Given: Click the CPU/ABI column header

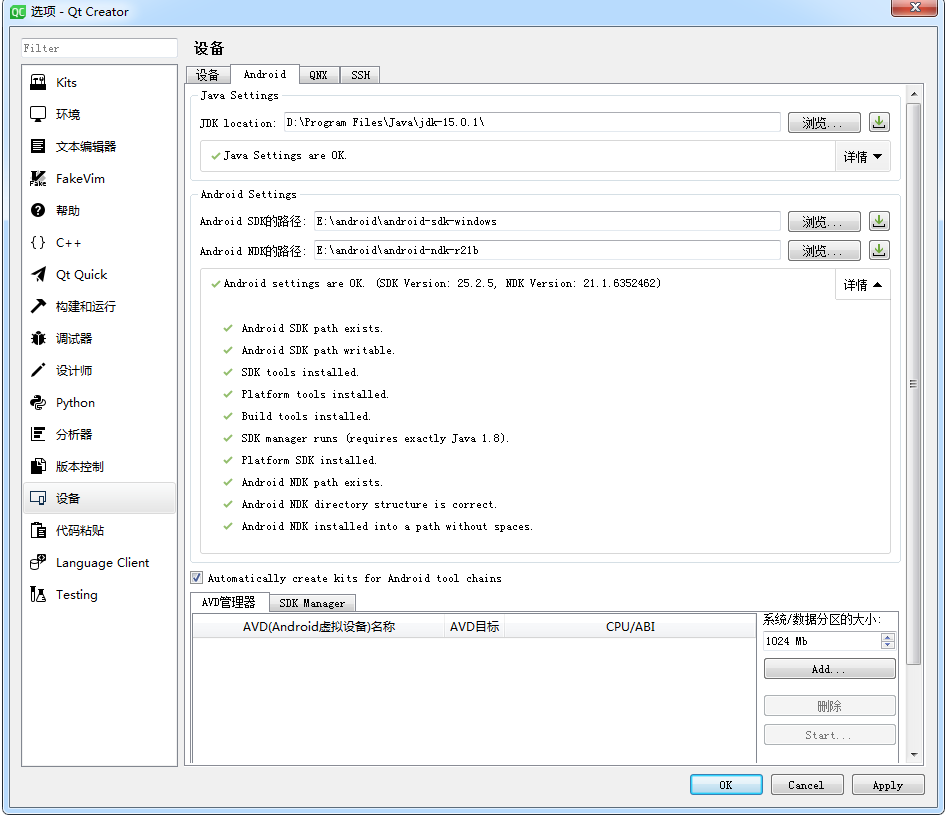Looking at the screenshot, I should tap(630, 627).
